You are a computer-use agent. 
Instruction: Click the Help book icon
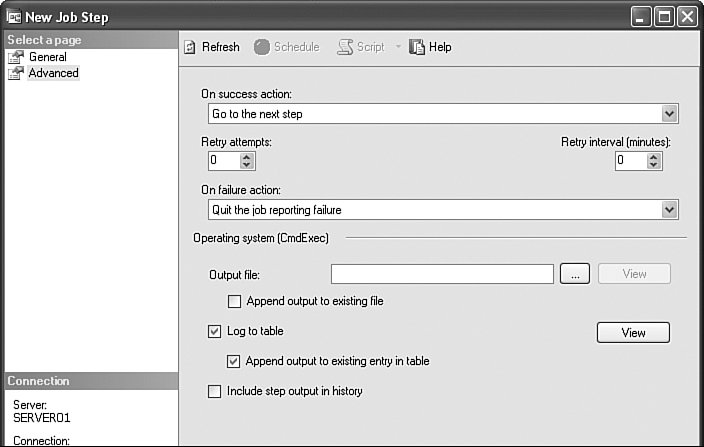tap(417, 47)
